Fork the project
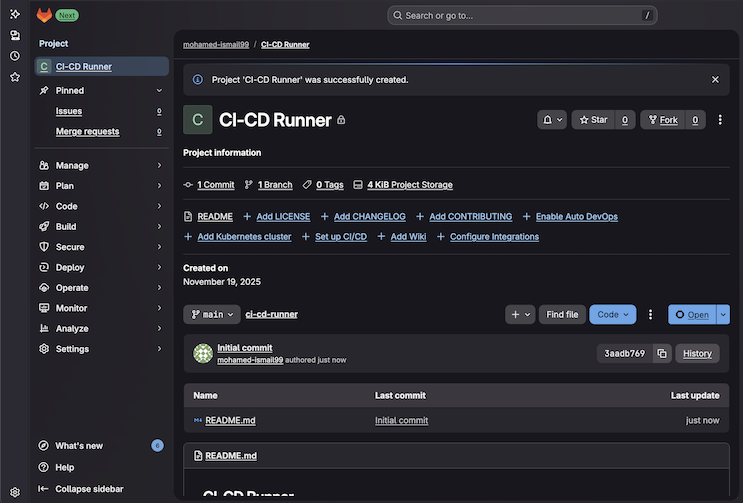Screen dimensions: 743x503 click(x=663, y=120)
